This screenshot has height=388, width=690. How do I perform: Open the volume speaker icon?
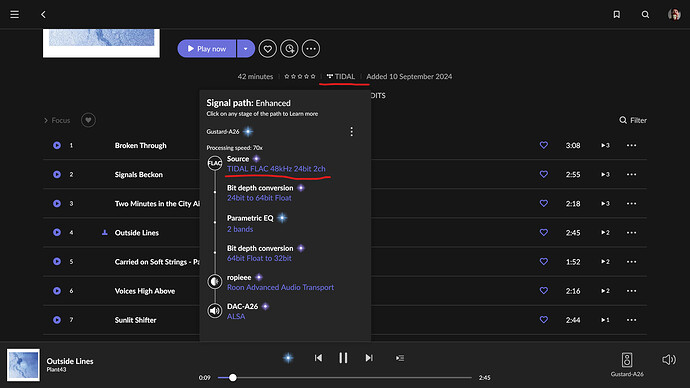[x=669, y=360]
